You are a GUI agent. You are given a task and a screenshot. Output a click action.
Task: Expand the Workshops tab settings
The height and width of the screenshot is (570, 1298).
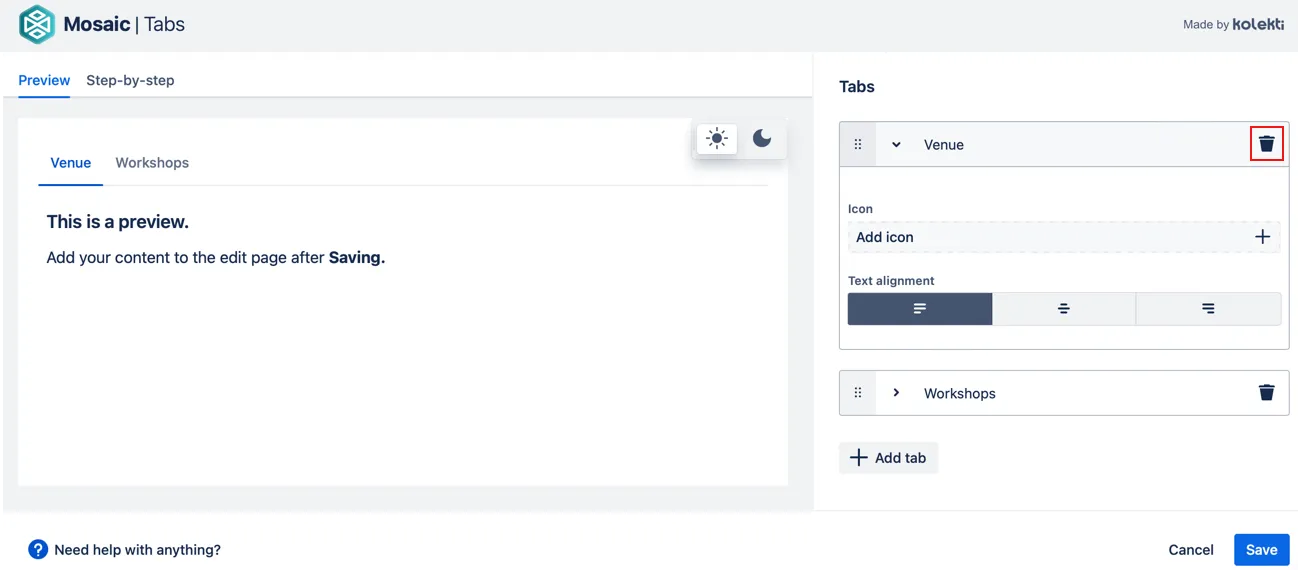point(896,393)
